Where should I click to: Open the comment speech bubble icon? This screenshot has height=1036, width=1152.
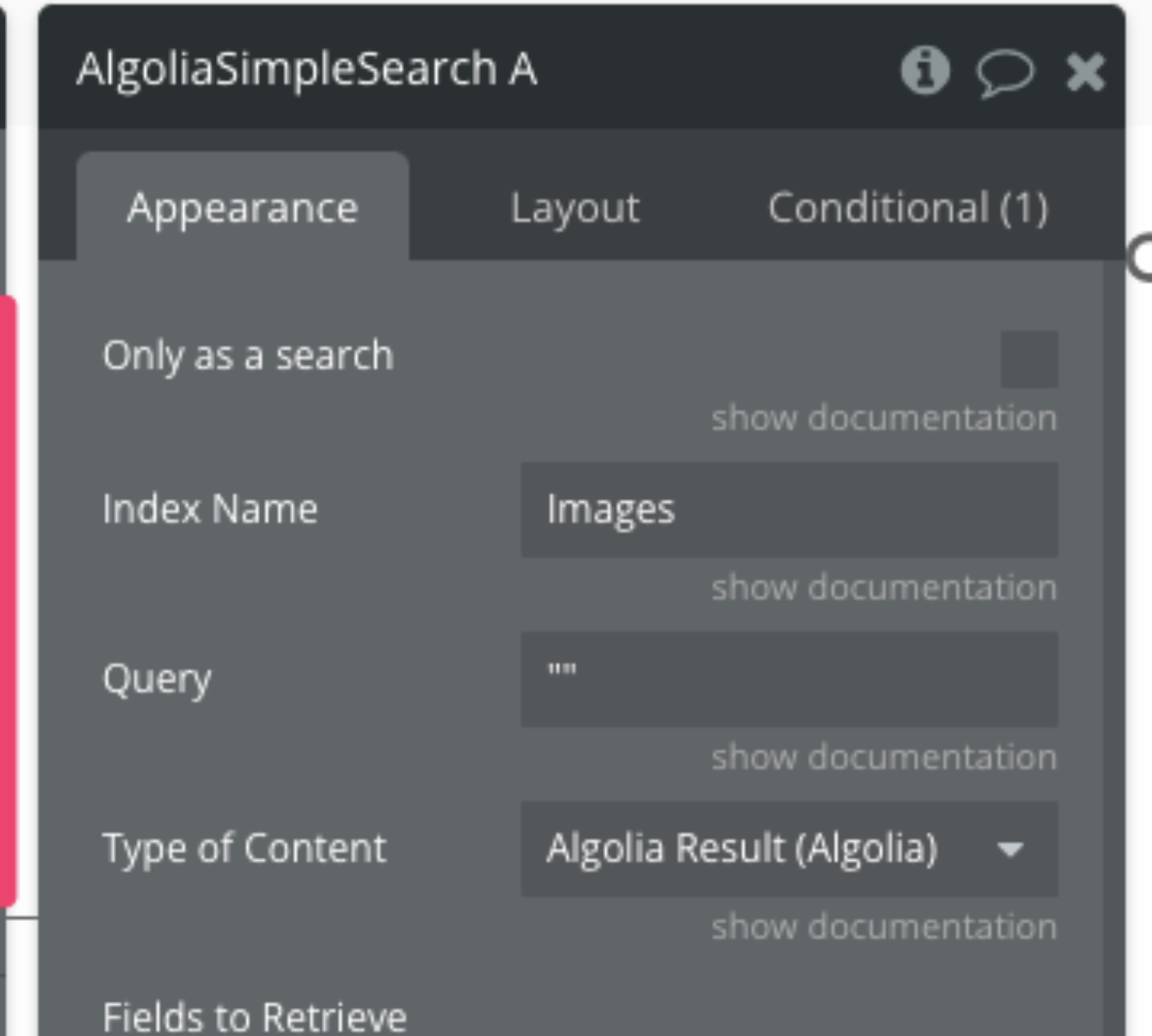[x=1005, y=73]
